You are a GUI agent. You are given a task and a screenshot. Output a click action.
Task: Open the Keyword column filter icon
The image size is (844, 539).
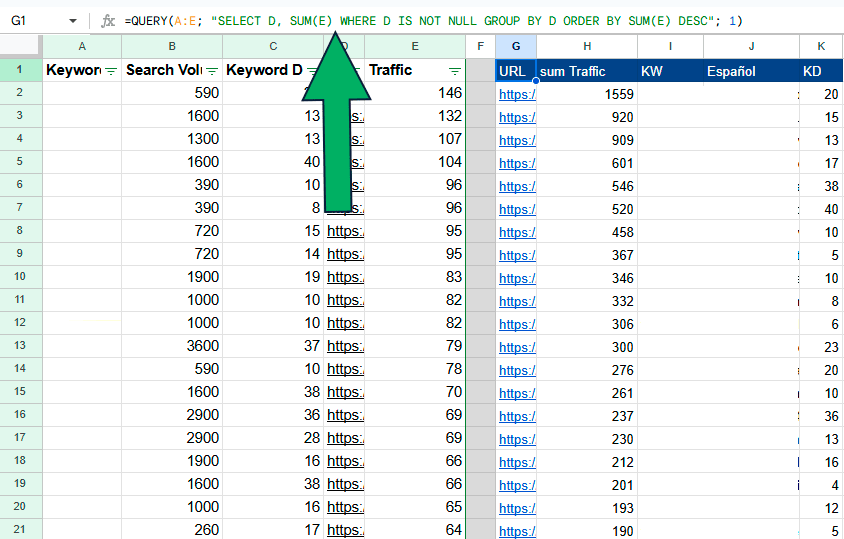[x=110, y=71]
